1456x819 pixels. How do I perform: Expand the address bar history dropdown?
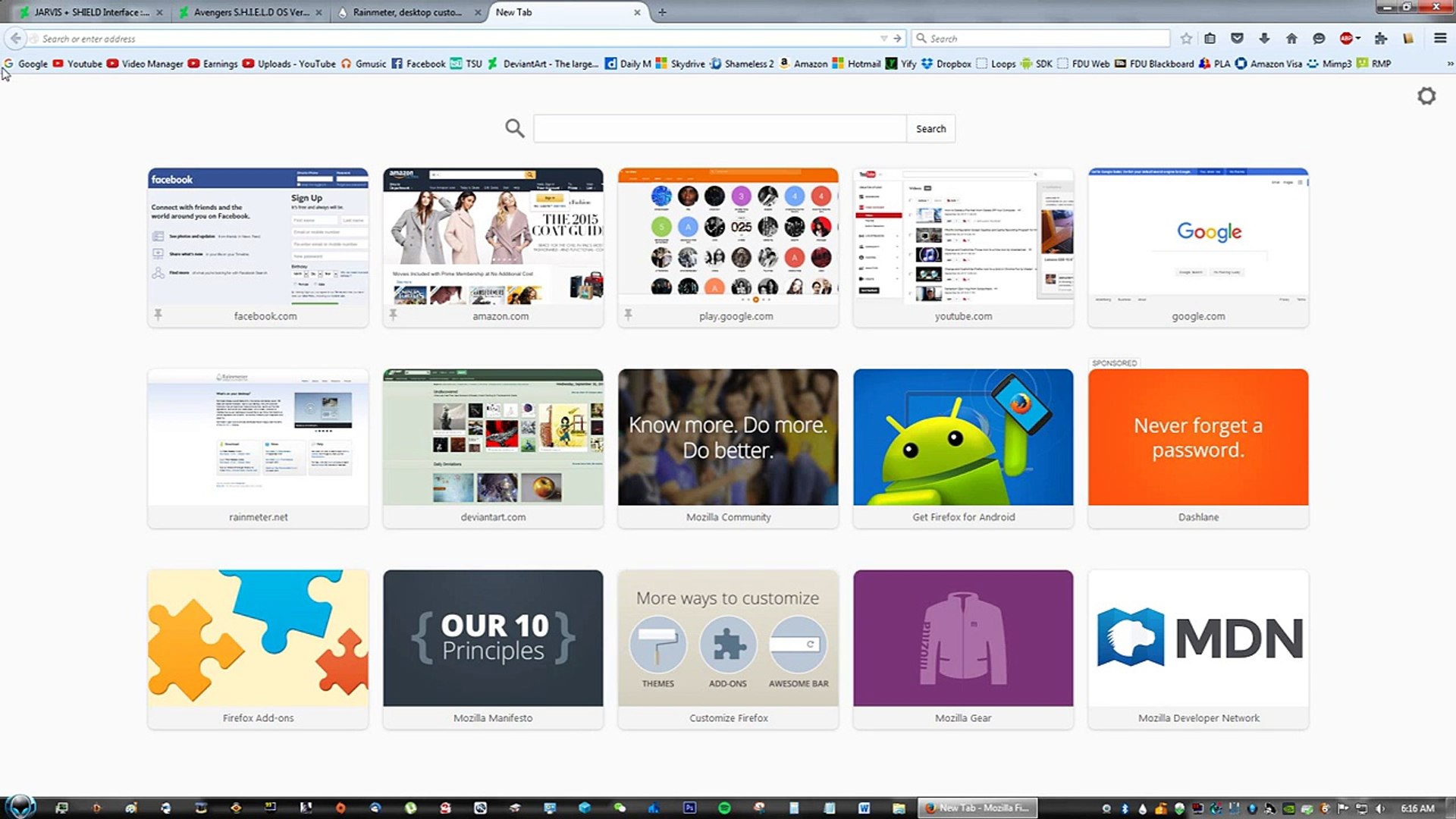point(883,38)
